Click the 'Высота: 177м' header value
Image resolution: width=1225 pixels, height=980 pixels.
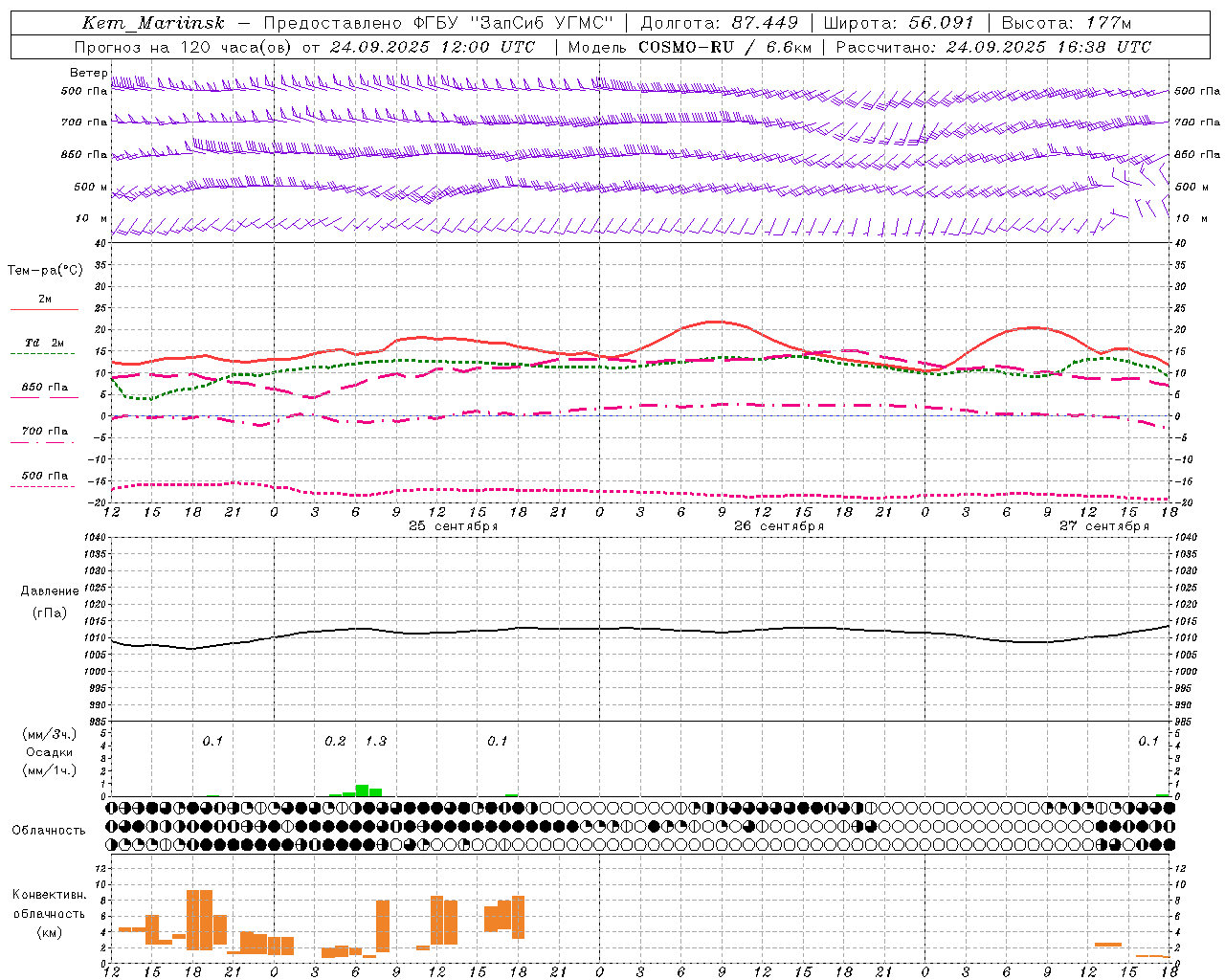point(1066,23)
